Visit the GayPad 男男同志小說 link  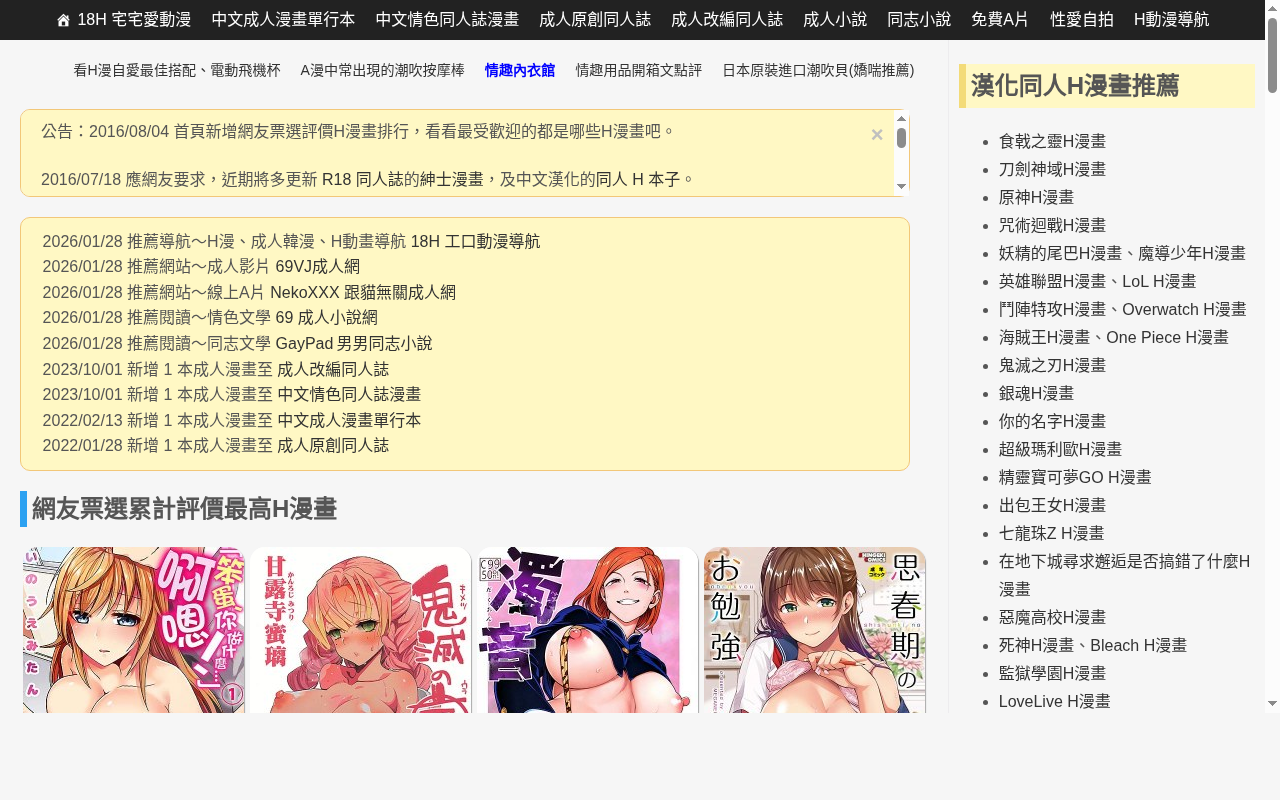click(354, 343)
